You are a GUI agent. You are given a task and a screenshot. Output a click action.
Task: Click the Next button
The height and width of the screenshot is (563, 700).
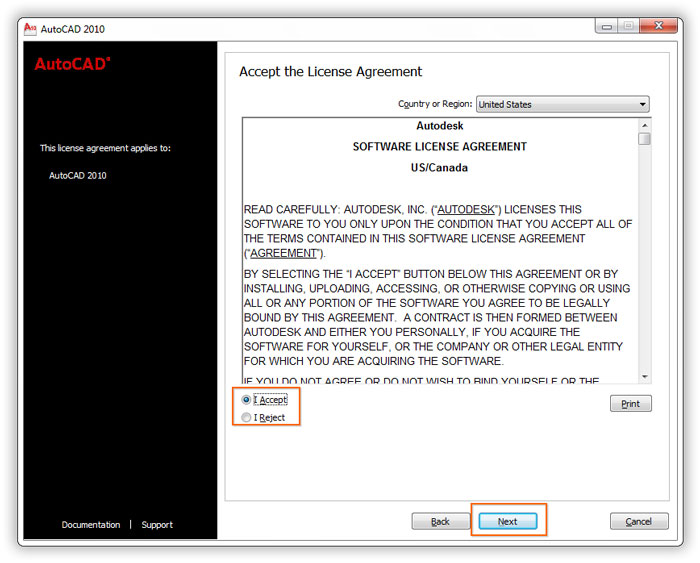[508, 521]
